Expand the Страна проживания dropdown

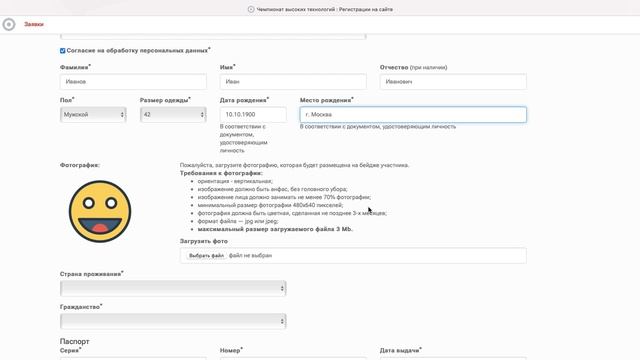coord(173,289)
